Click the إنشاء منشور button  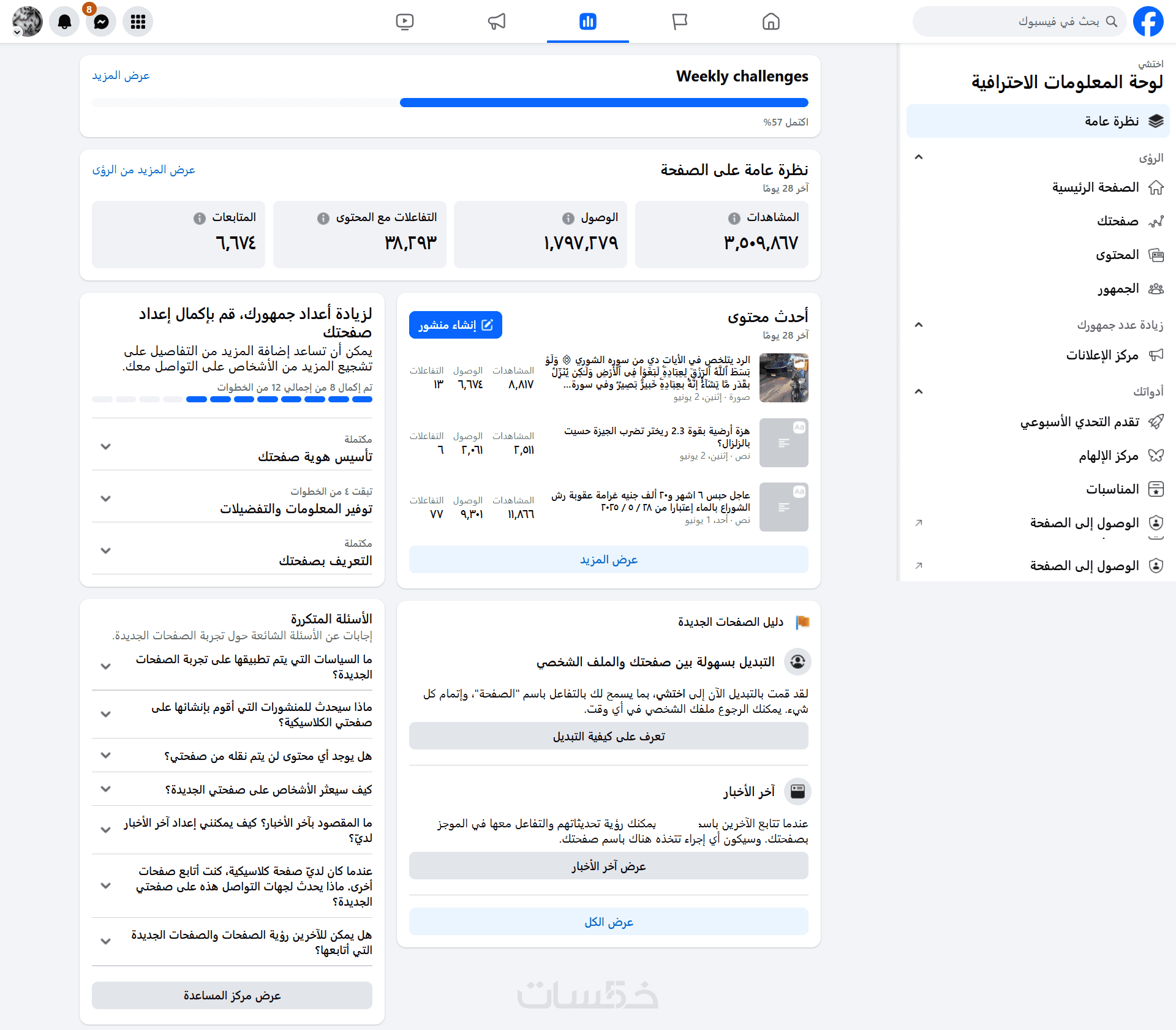(455, 325)
